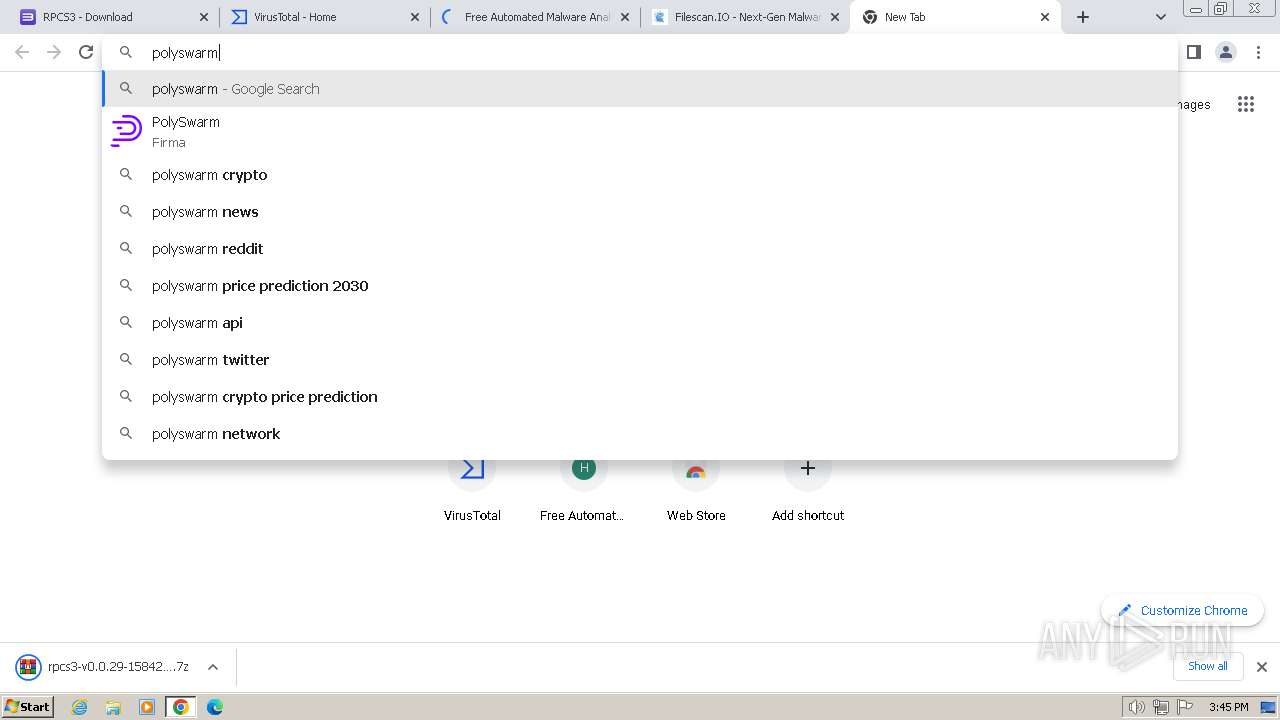Choose the polyswarm news suggestion
The image size is (1280, 720).
click(x=640, y=212)
